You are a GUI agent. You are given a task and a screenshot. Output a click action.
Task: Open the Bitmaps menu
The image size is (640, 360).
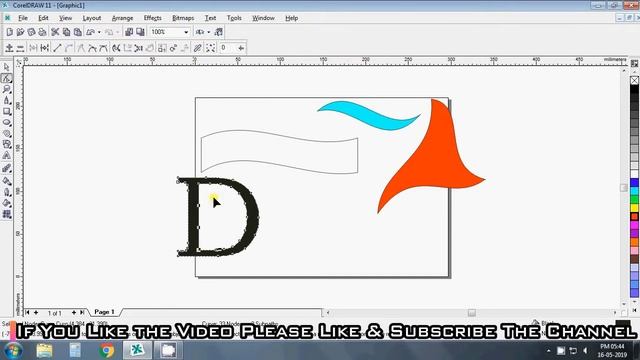183,18
